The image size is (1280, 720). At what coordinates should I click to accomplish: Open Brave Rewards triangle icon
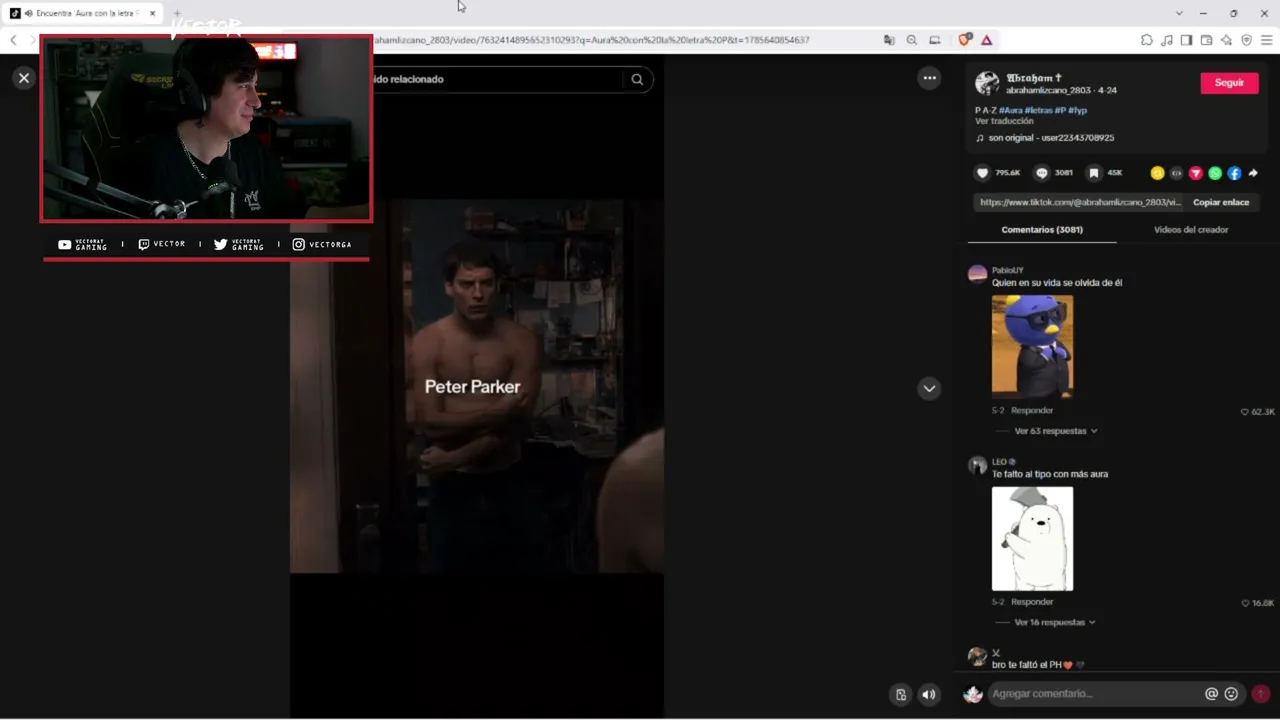(987, 40)
